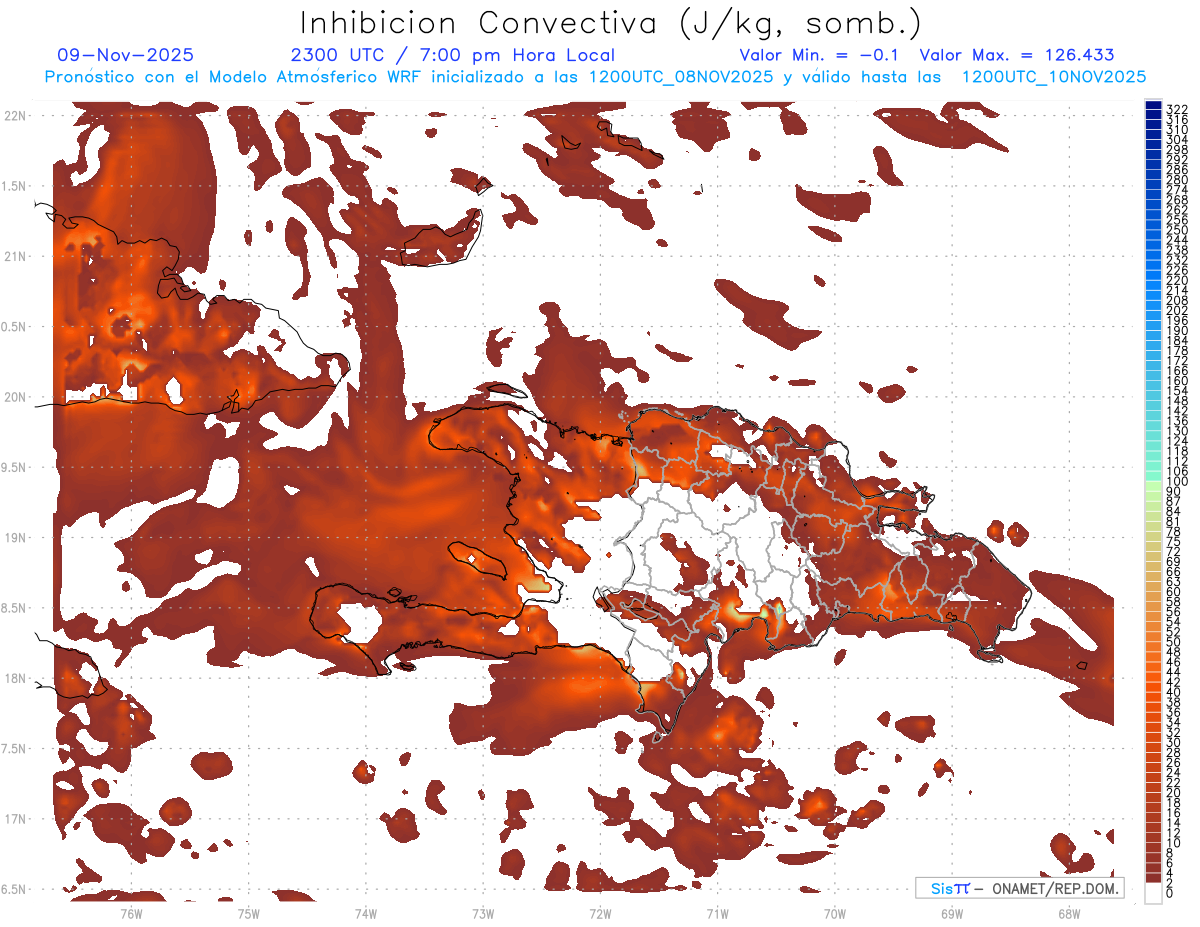Click the 17N latitude label
This screenshot has height=927, width=1200.
point(15,819)
